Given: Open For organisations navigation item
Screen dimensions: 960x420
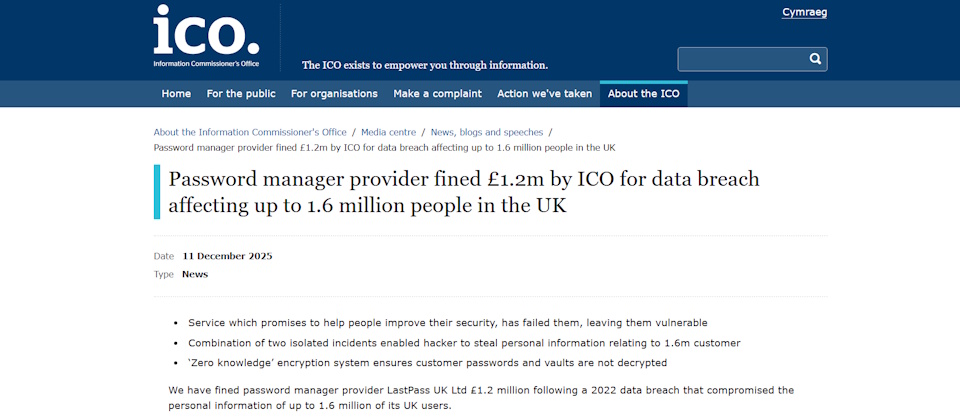Looking at the screenshot, I should (x=334, y=94).
